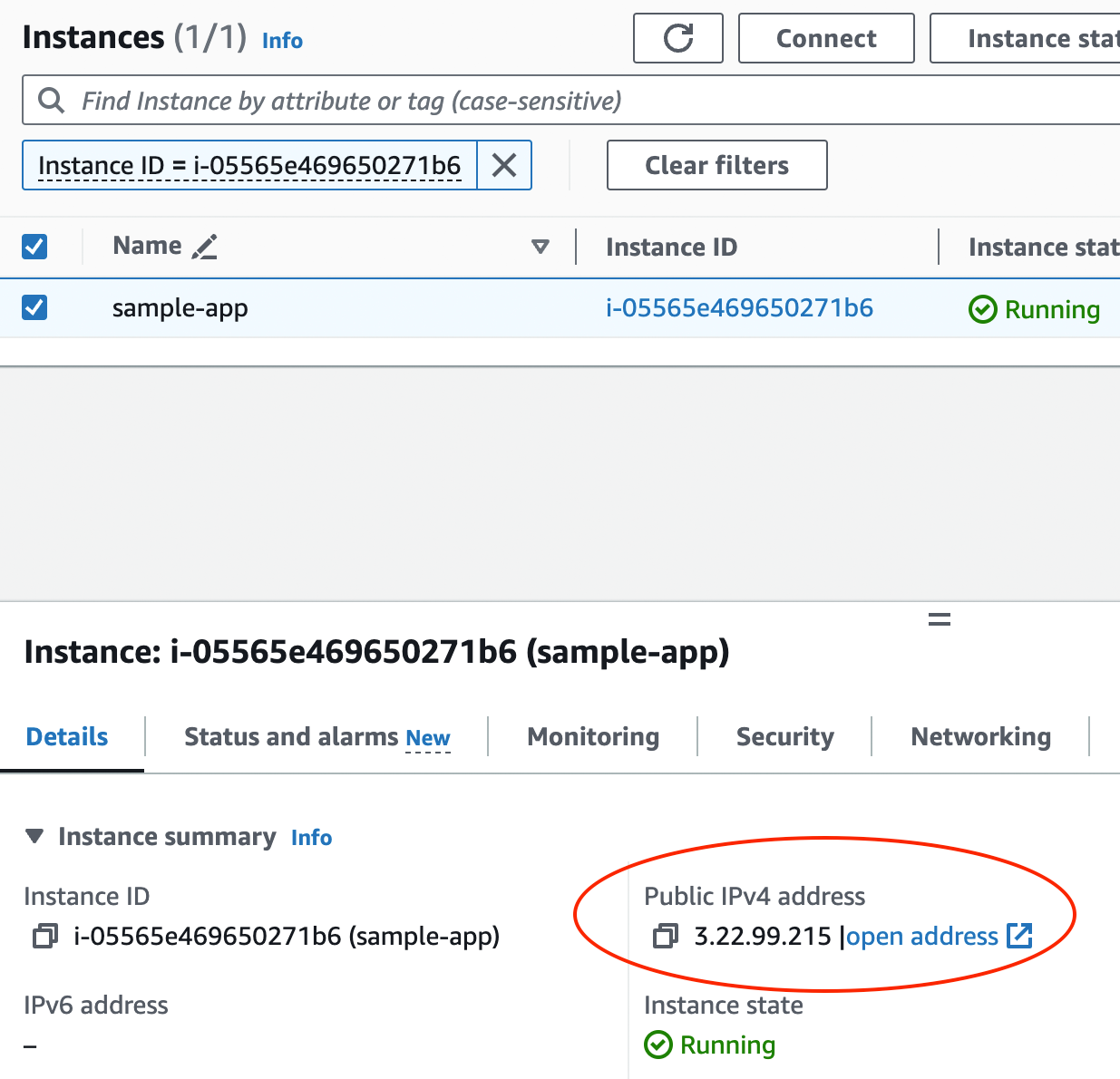Screen dimensions: 1120x1079
Task: Click the Instance state column header
Action: point(1044,247)
